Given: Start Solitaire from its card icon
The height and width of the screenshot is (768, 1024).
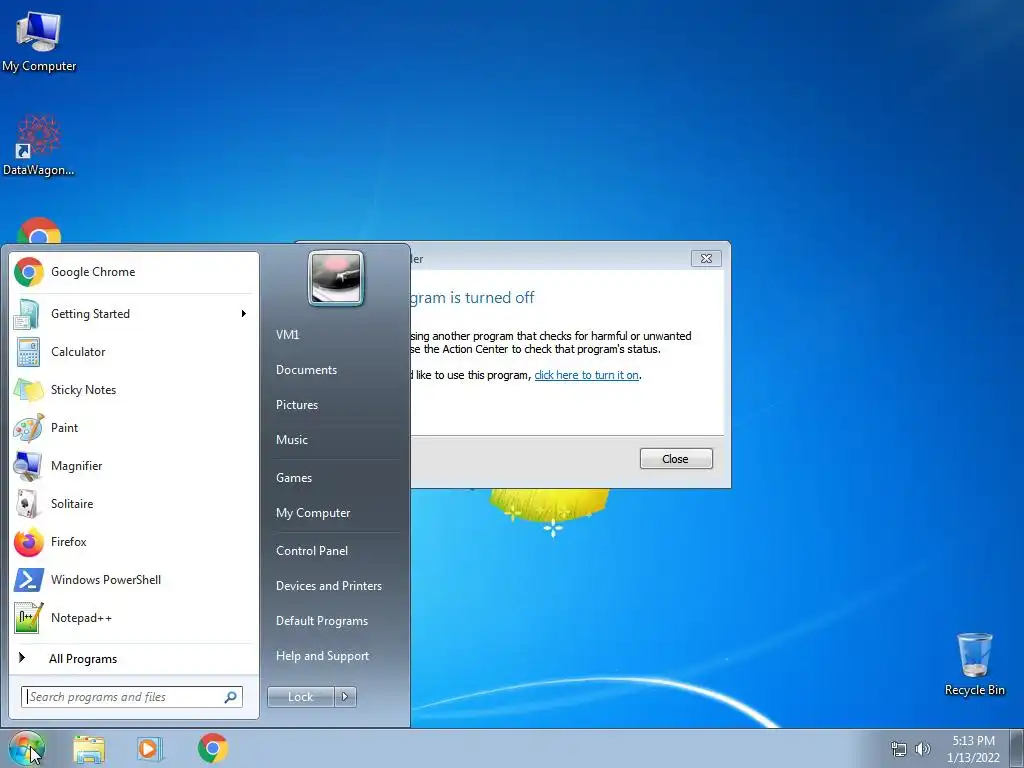Looking at the screenshot, I should pos(27,504).
